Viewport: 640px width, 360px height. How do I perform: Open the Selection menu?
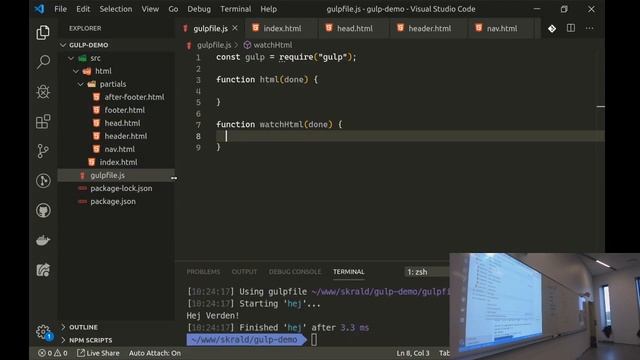[116, 9]
